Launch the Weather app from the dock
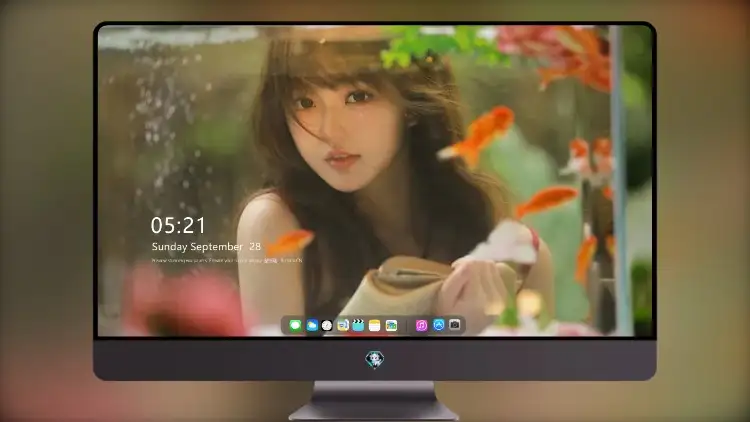Screen dimensions: 750x422 (x=312, y=325)
